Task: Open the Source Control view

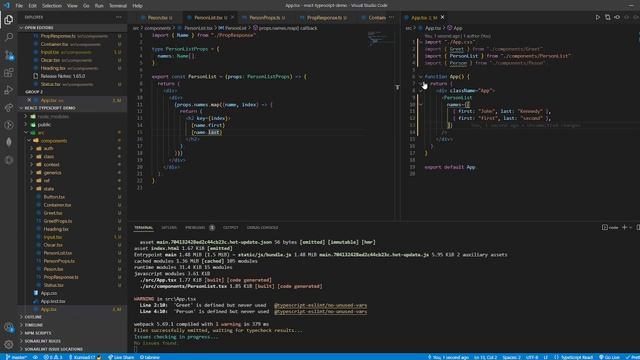Action: click(x=9, y=55)
